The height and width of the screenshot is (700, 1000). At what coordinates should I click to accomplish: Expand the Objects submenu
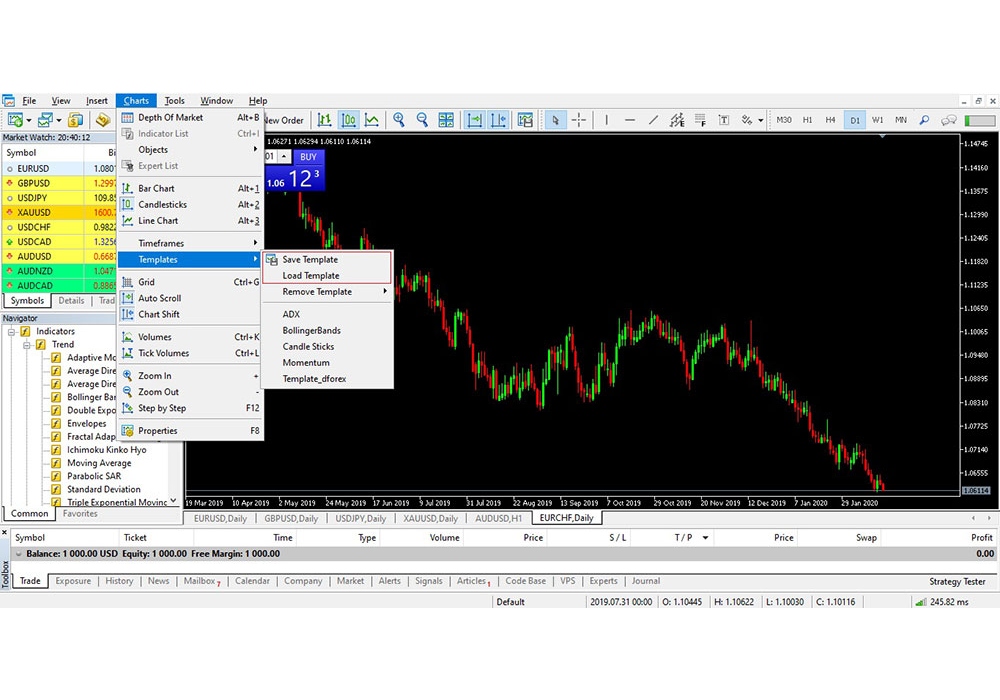point(190,149)
